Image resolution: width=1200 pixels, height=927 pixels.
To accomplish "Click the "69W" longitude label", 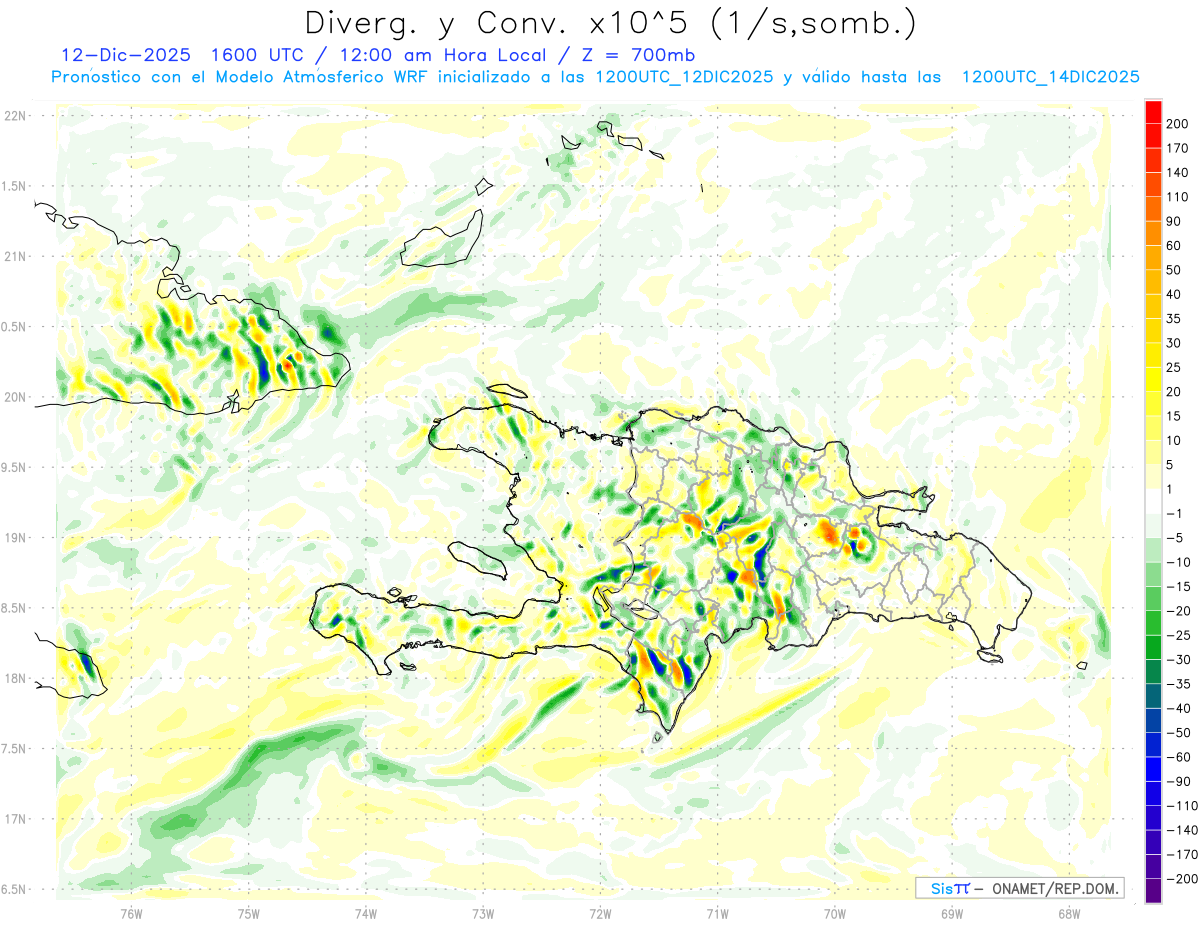I will tap(952, 914).
